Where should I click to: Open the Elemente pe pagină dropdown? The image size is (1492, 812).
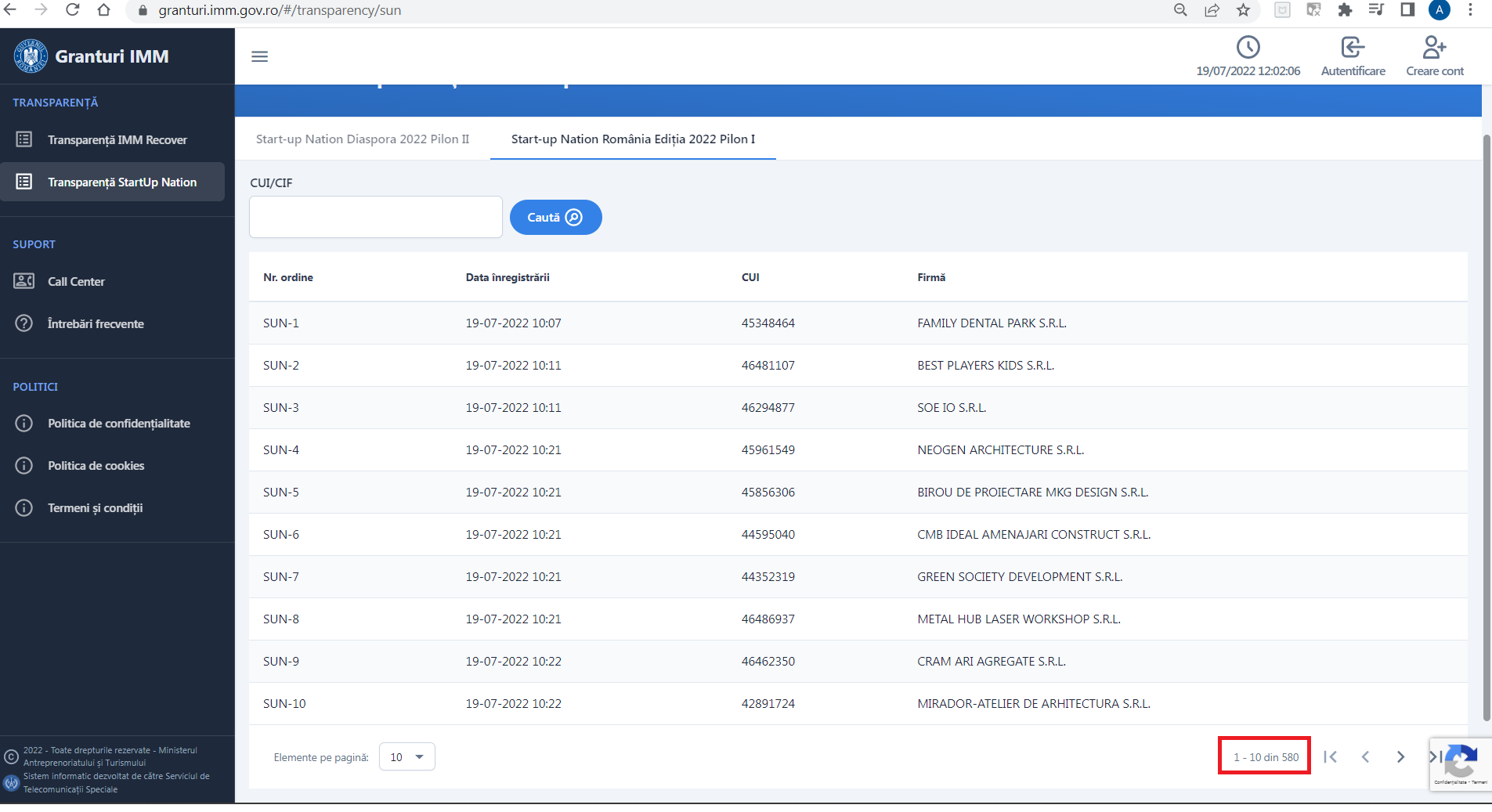click(x=406, y=757)
